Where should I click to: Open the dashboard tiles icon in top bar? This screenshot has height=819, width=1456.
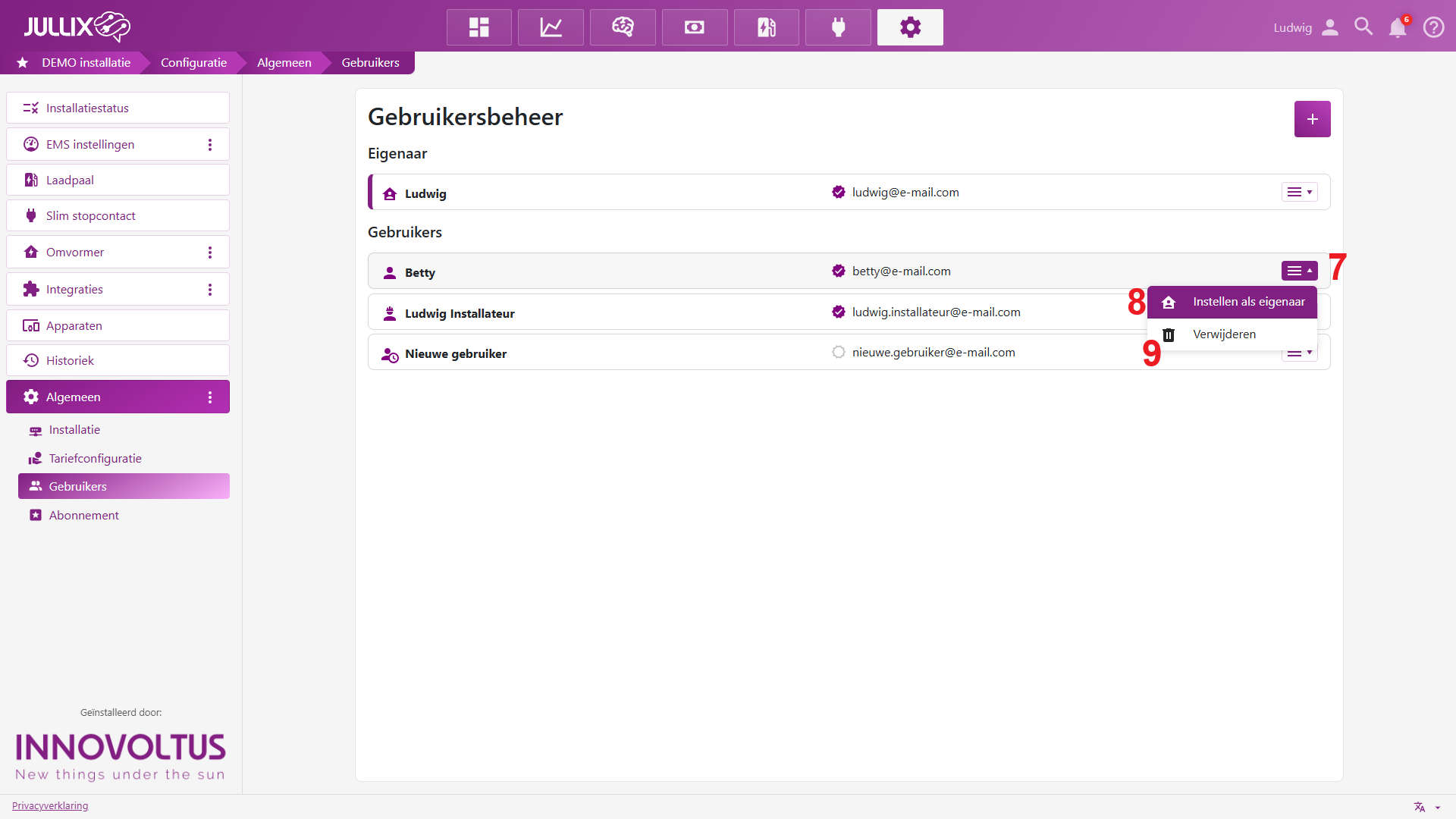[479, 27]
